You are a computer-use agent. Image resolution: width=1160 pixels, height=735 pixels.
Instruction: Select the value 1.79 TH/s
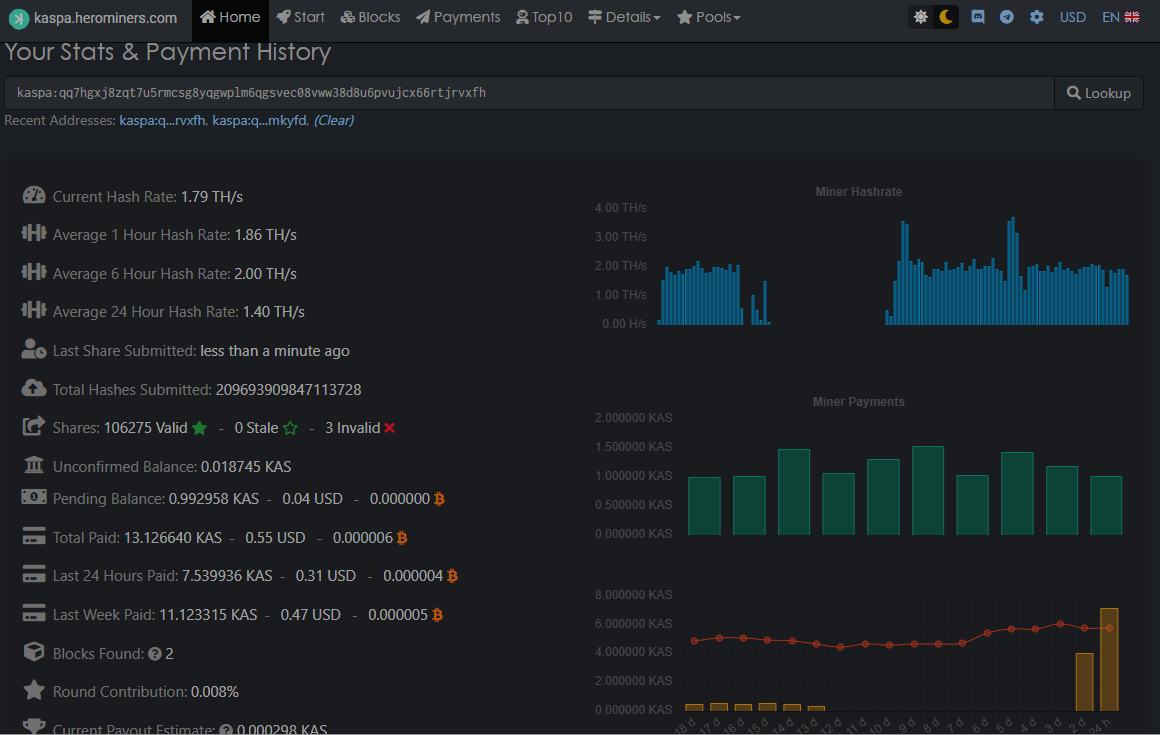pyautogui.click(x=212, y=197)
